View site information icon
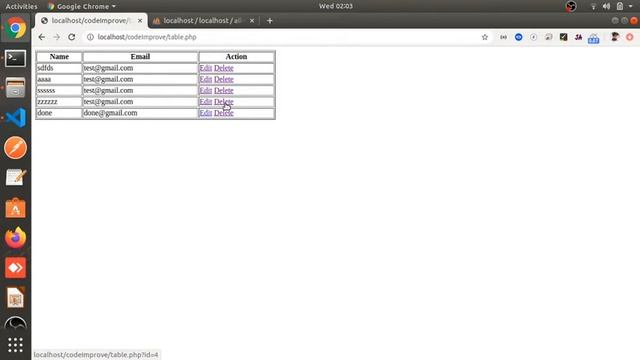 pos(90,37)
